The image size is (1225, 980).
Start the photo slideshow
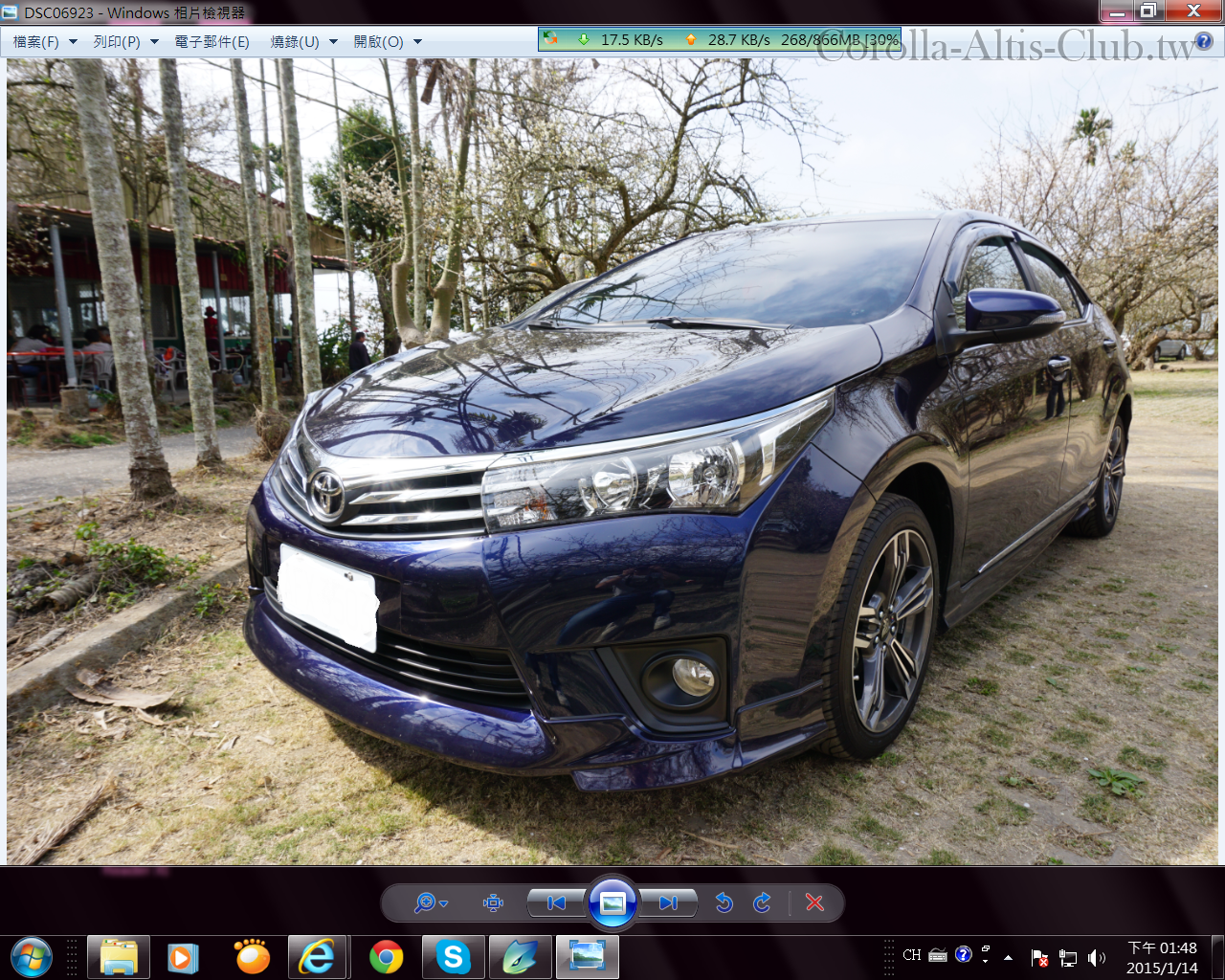click(x=612, y=902)
